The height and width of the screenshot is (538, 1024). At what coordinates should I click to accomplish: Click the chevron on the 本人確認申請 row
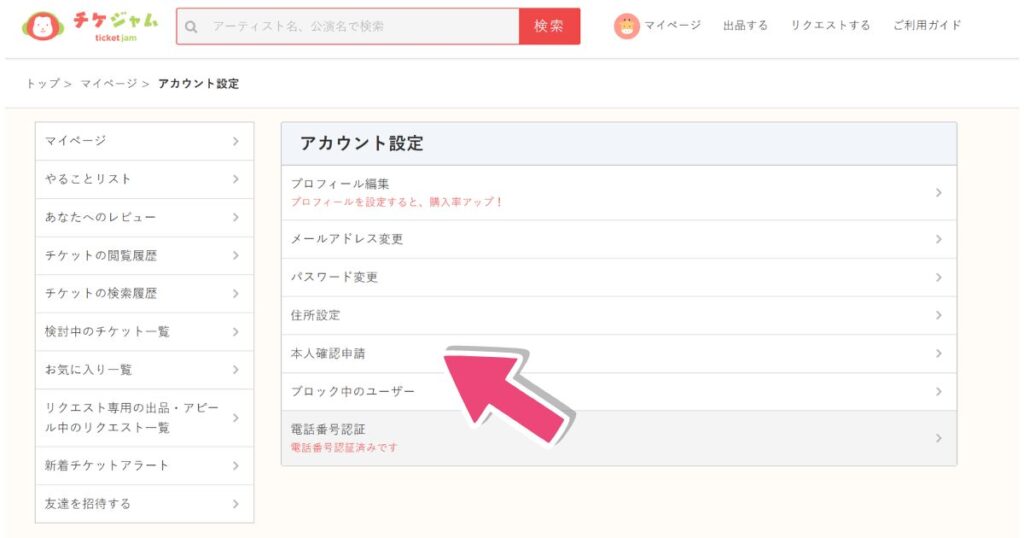click(x=938, y=354)
